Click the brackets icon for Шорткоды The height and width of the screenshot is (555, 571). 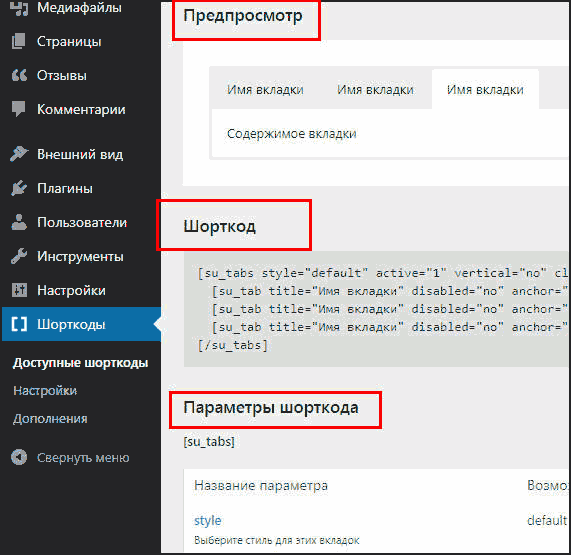click(x=19, y=324)
